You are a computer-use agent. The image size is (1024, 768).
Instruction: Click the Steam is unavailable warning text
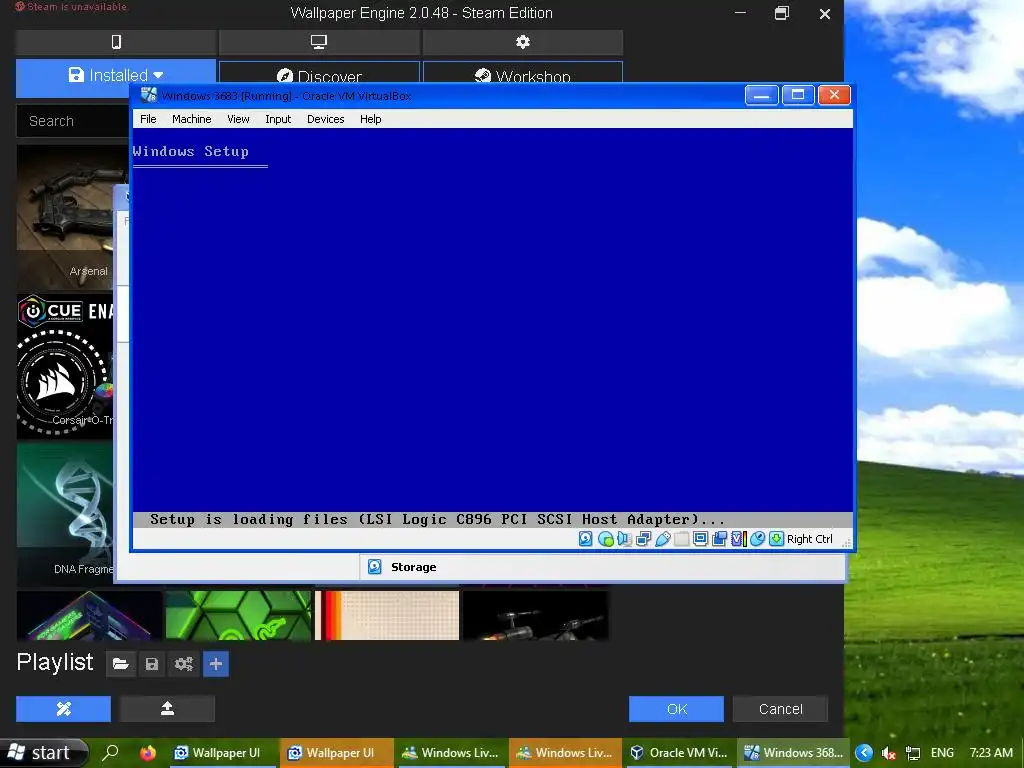[71, 7]
